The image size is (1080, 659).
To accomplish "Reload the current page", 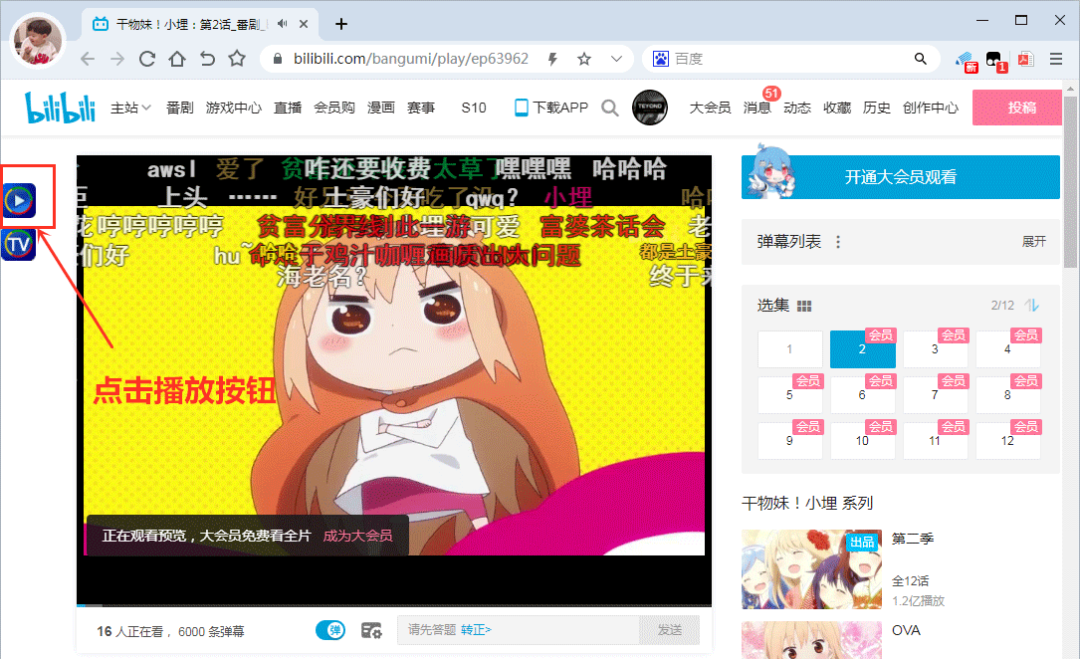I will click(x=147, y=59).
